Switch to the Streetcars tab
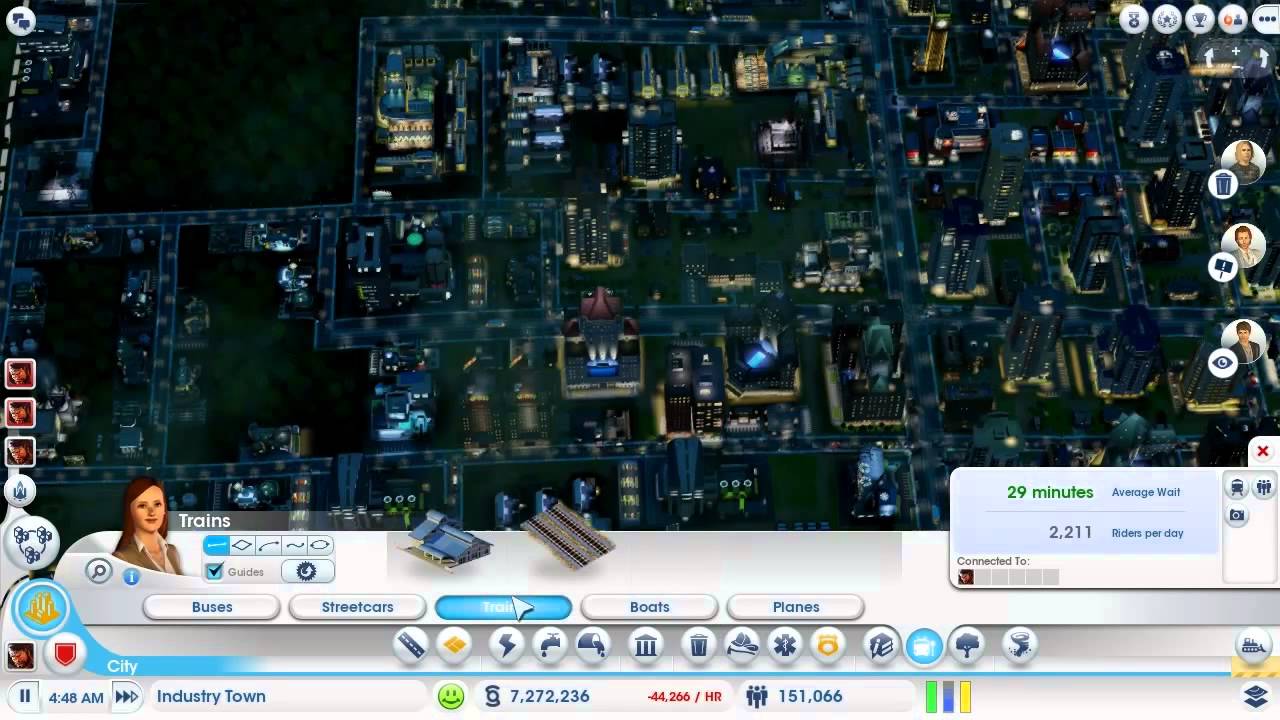Viewport: 1280px width, 720px height. coord(357,607)
